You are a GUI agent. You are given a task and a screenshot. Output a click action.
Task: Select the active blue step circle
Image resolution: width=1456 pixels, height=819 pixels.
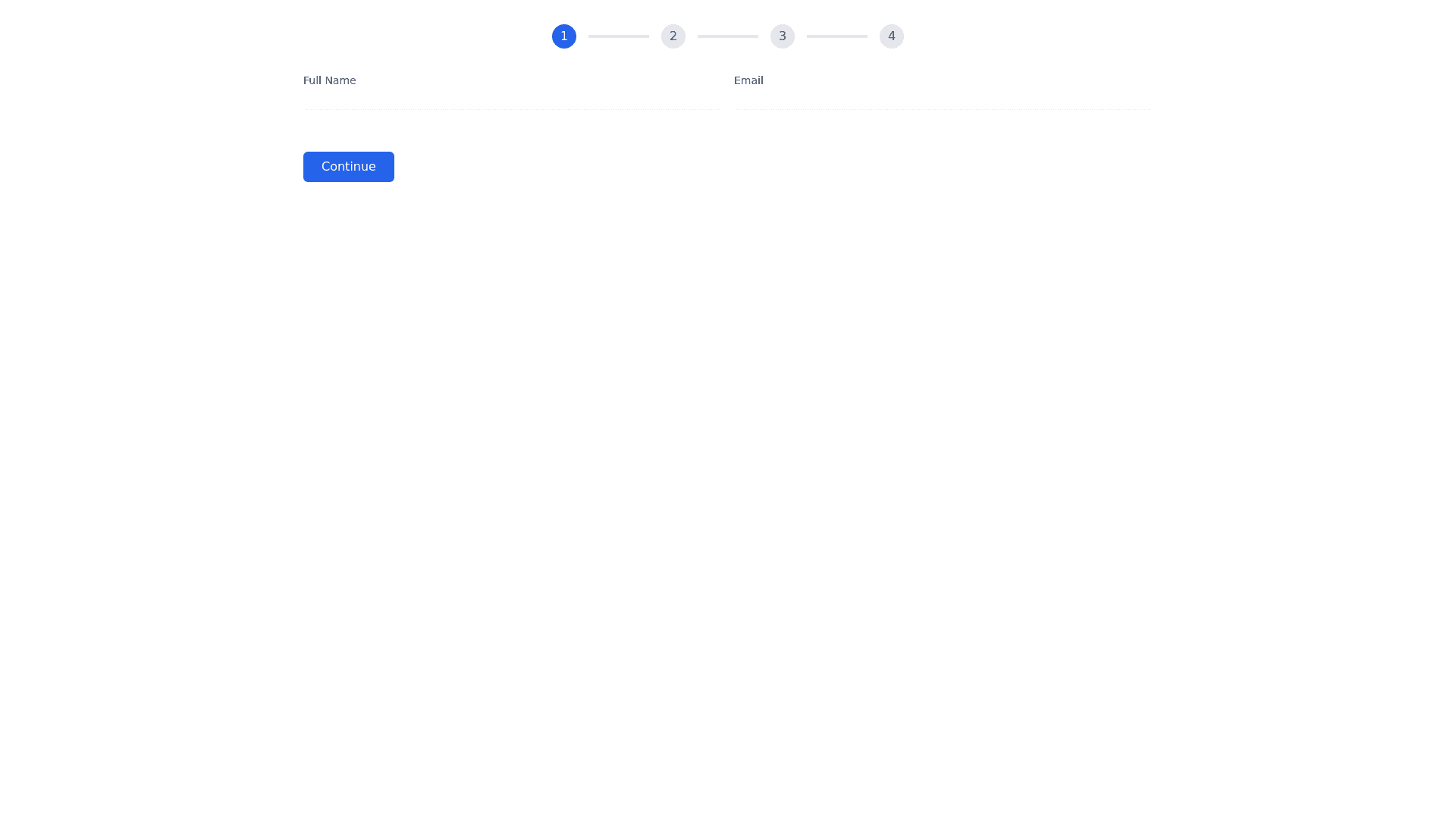(563, 36)
